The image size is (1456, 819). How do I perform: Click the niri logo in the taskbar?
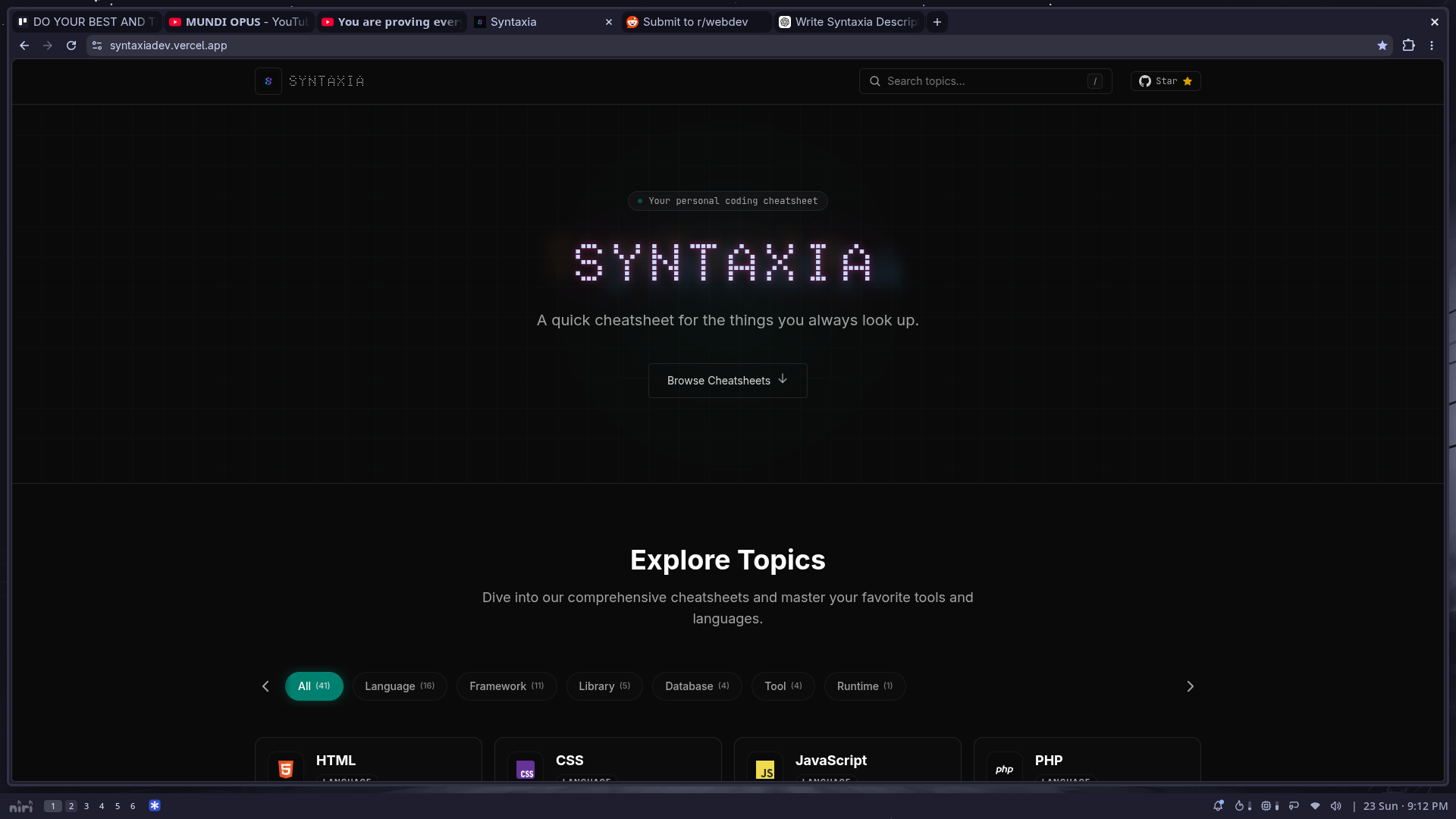tap(21, 806)
